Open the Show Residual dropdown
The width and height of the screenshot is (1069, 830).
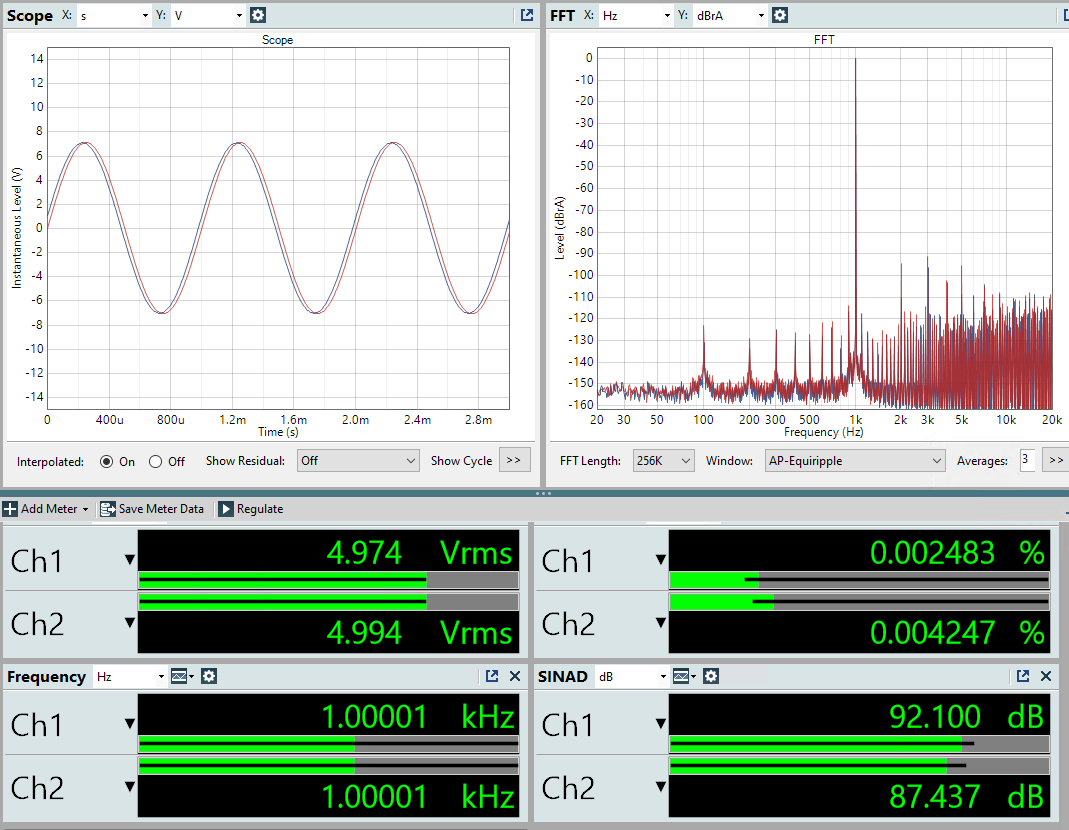358,461
